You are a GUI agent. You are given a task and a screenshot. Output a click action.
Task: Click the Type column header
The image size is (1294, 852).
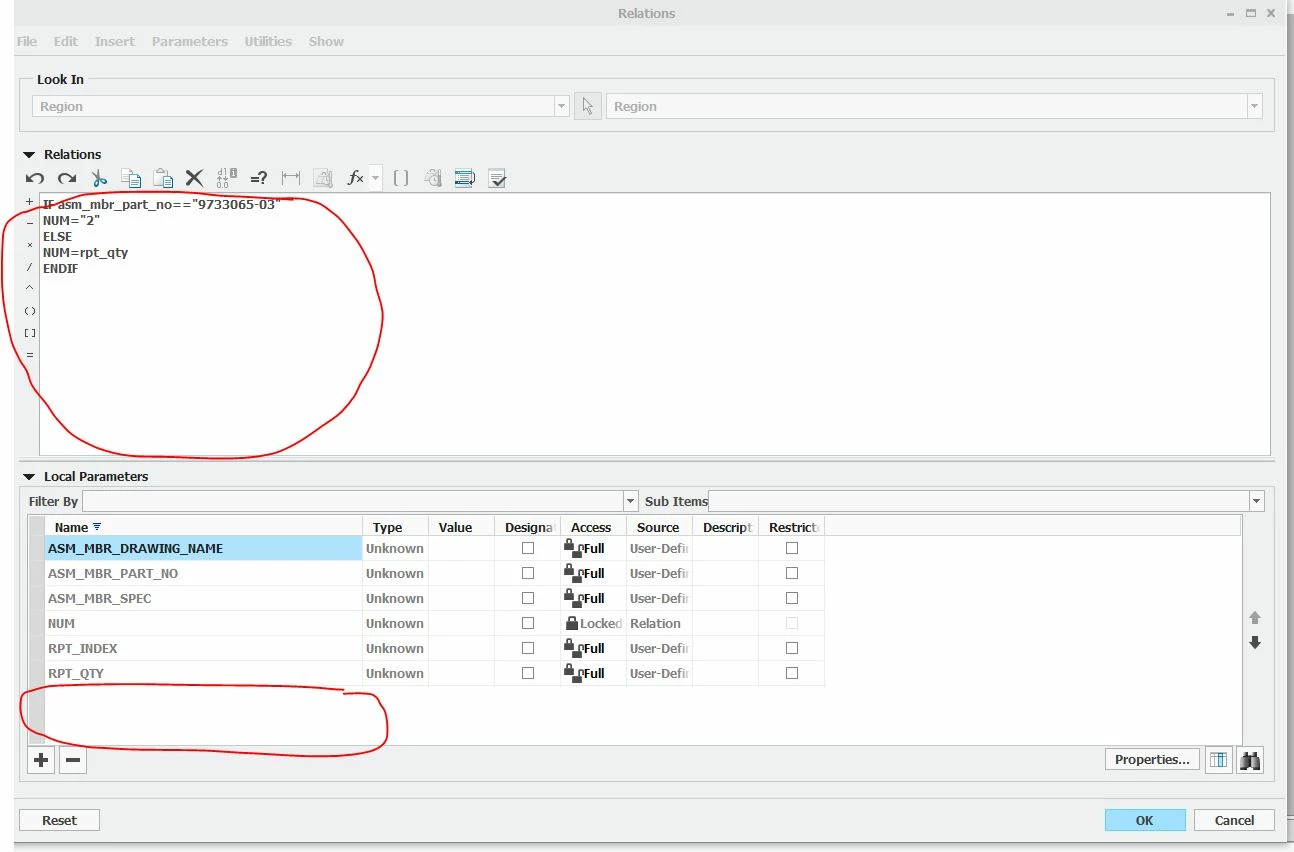point(395,527)
